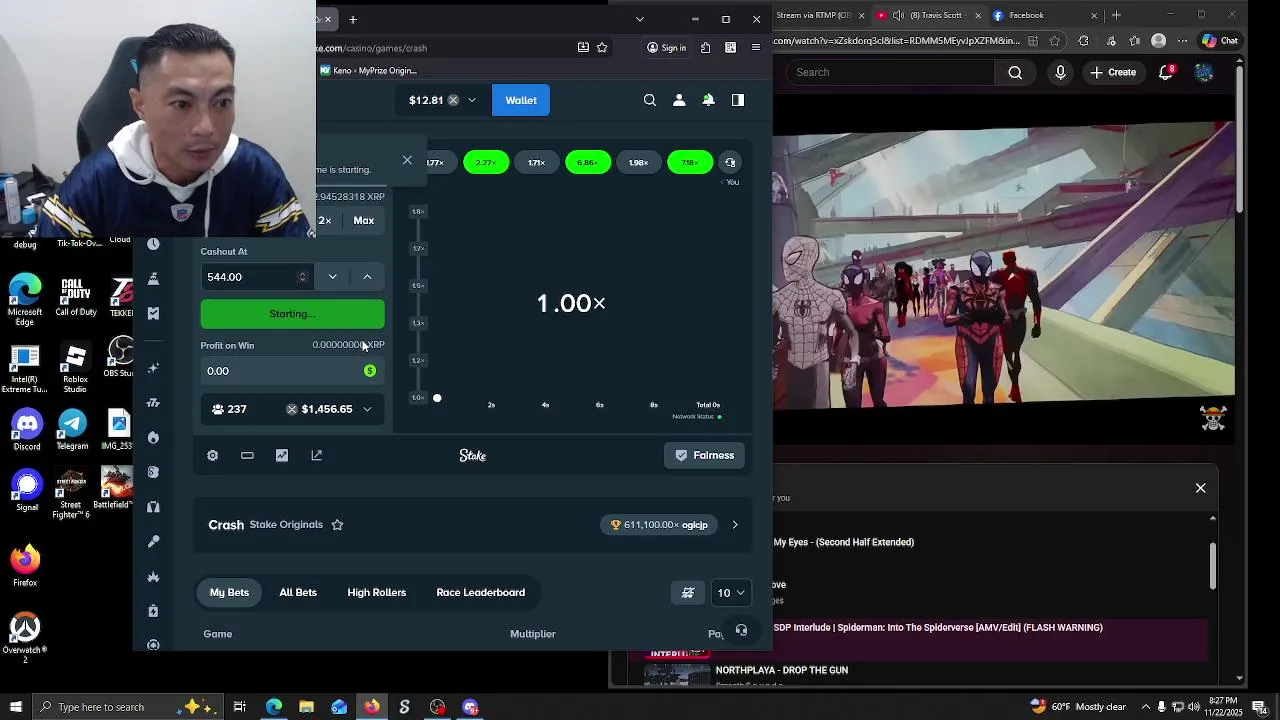Image resolution: width=1280 pixels, height=720 pixels.
Task: Expand the players list chevron
Action: click(x=367, y=409)
